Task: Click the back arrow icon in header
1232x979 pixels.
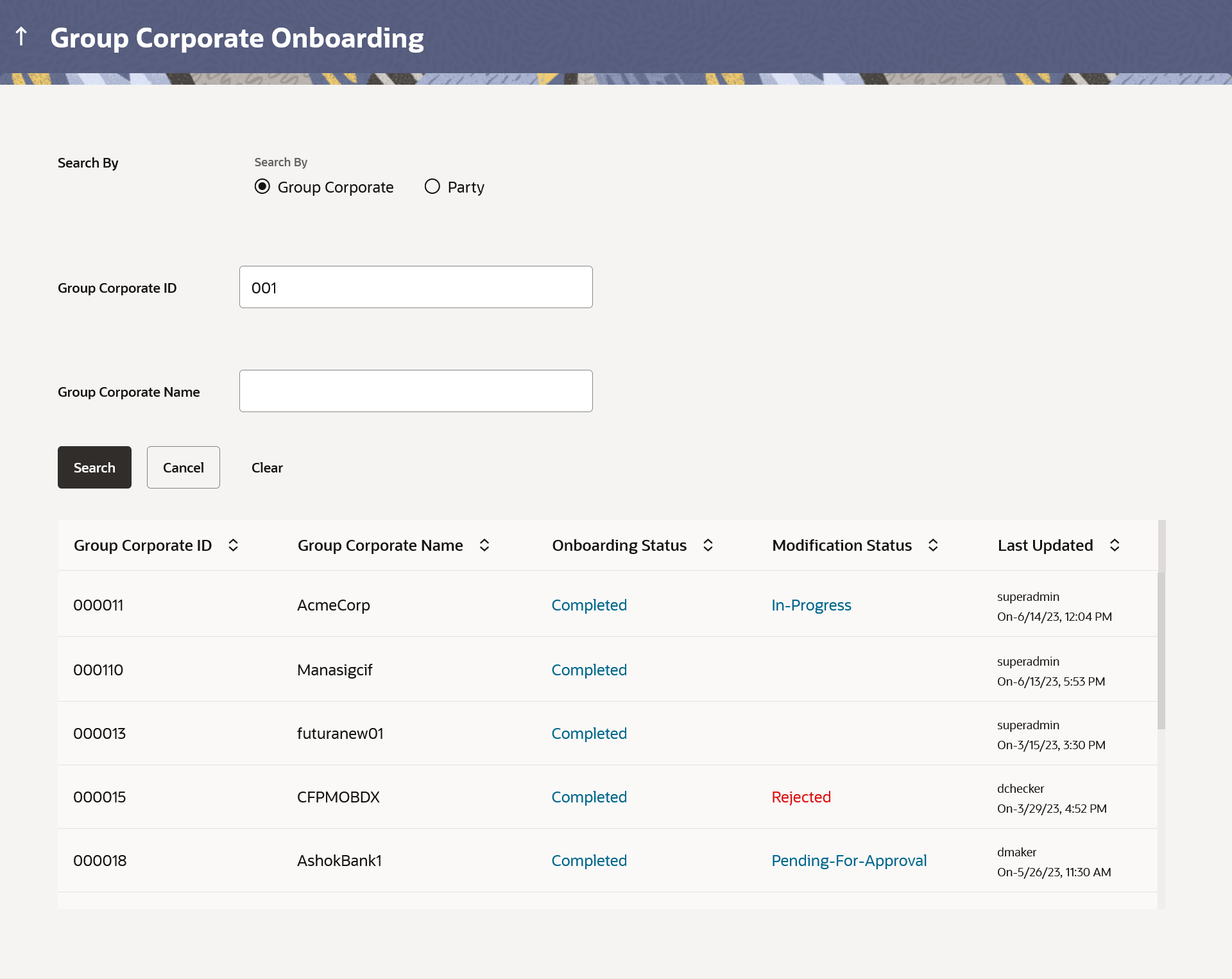Action: click(21, 37)
